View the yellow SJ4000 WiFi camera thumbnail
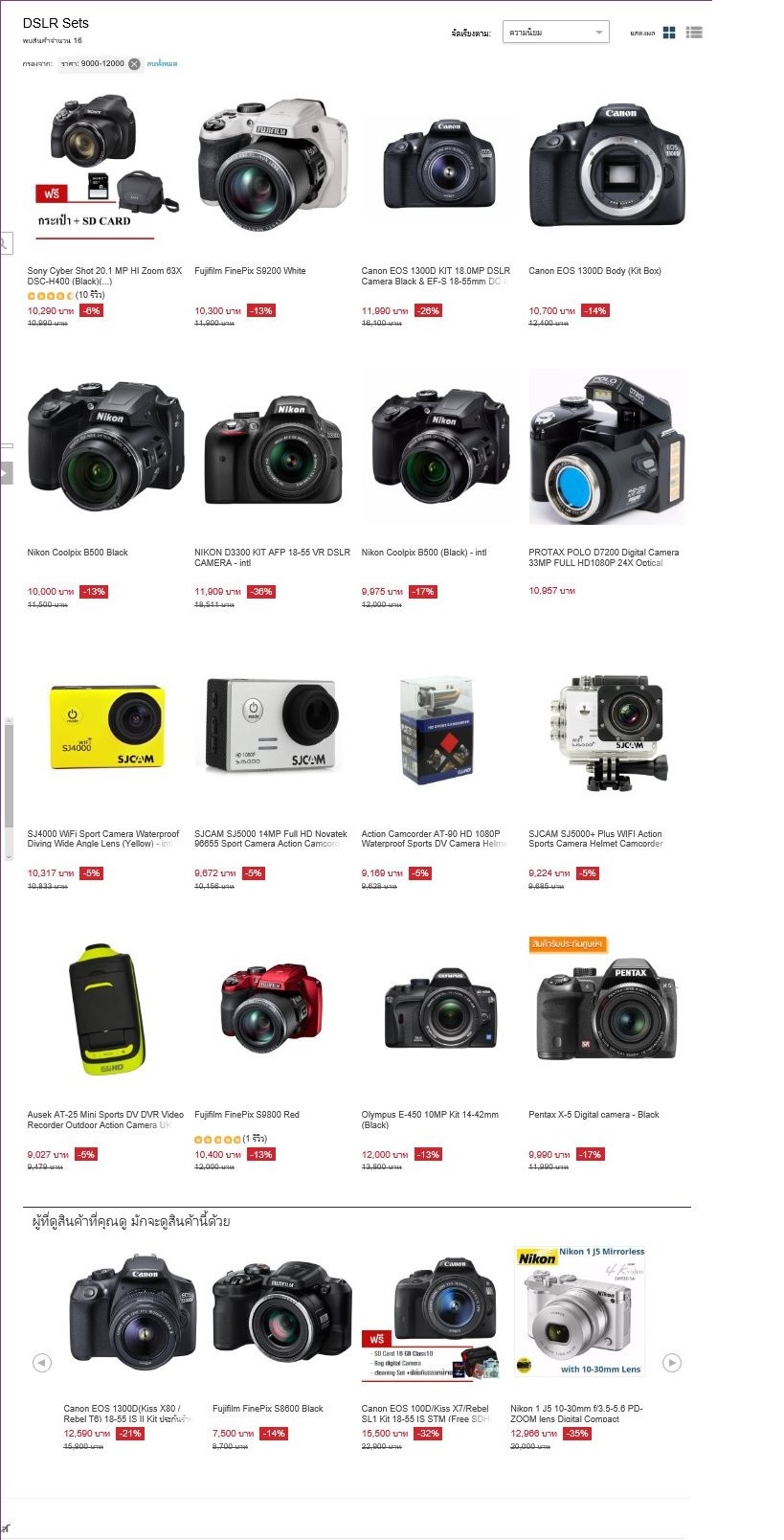The image size is (784, 1540). coord(105,727)
